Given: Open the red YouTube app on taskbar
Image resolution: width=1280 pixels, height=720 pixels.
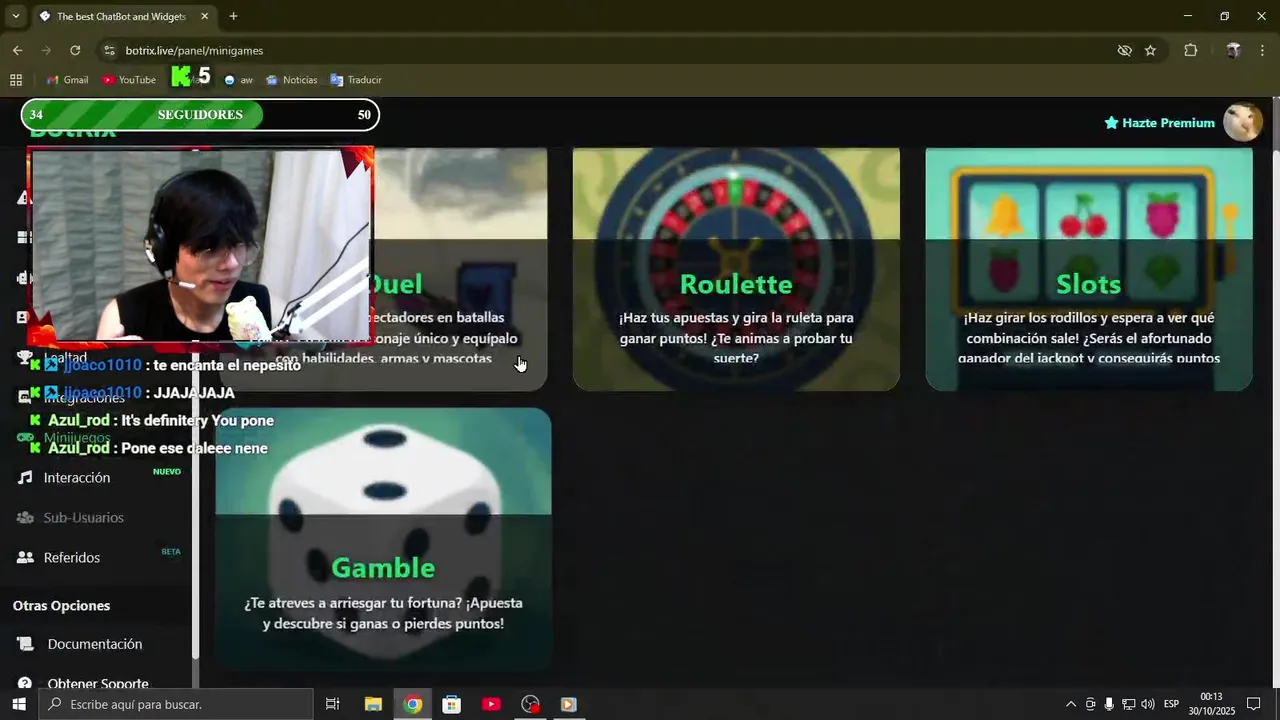Looking at the screenshot, I should [491, 704].
